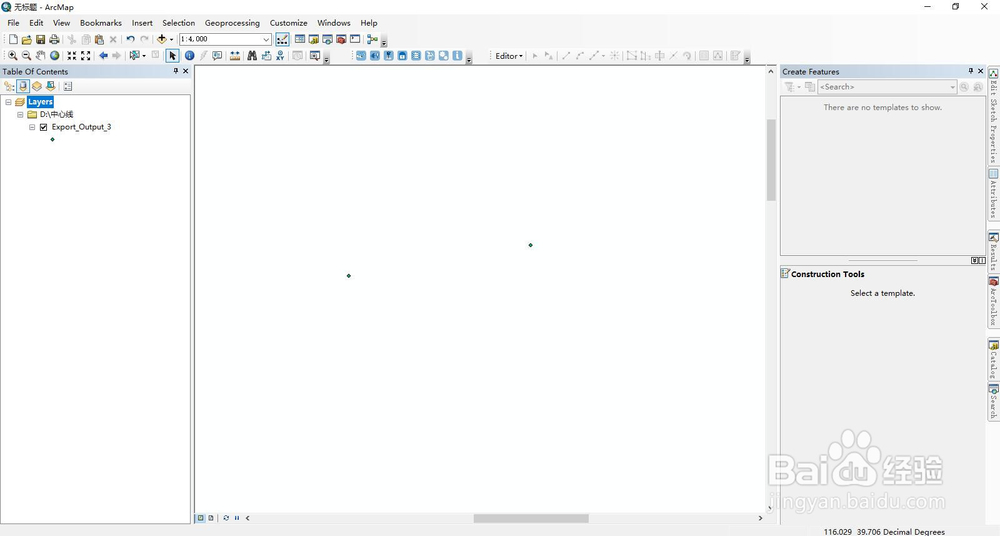Switch TOC to List By Selection
Screen dimensions: 1000x536
[50, 86]
